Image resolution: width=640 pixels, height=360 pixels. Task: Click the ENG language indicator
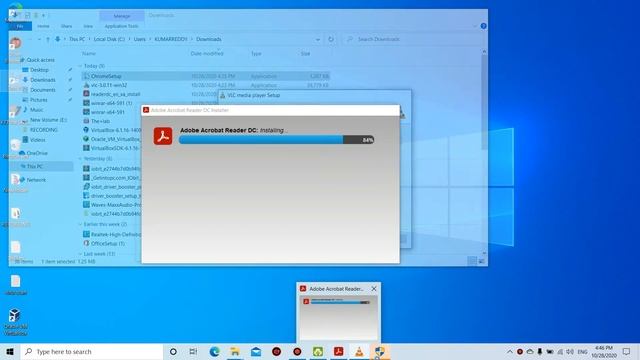582,351
